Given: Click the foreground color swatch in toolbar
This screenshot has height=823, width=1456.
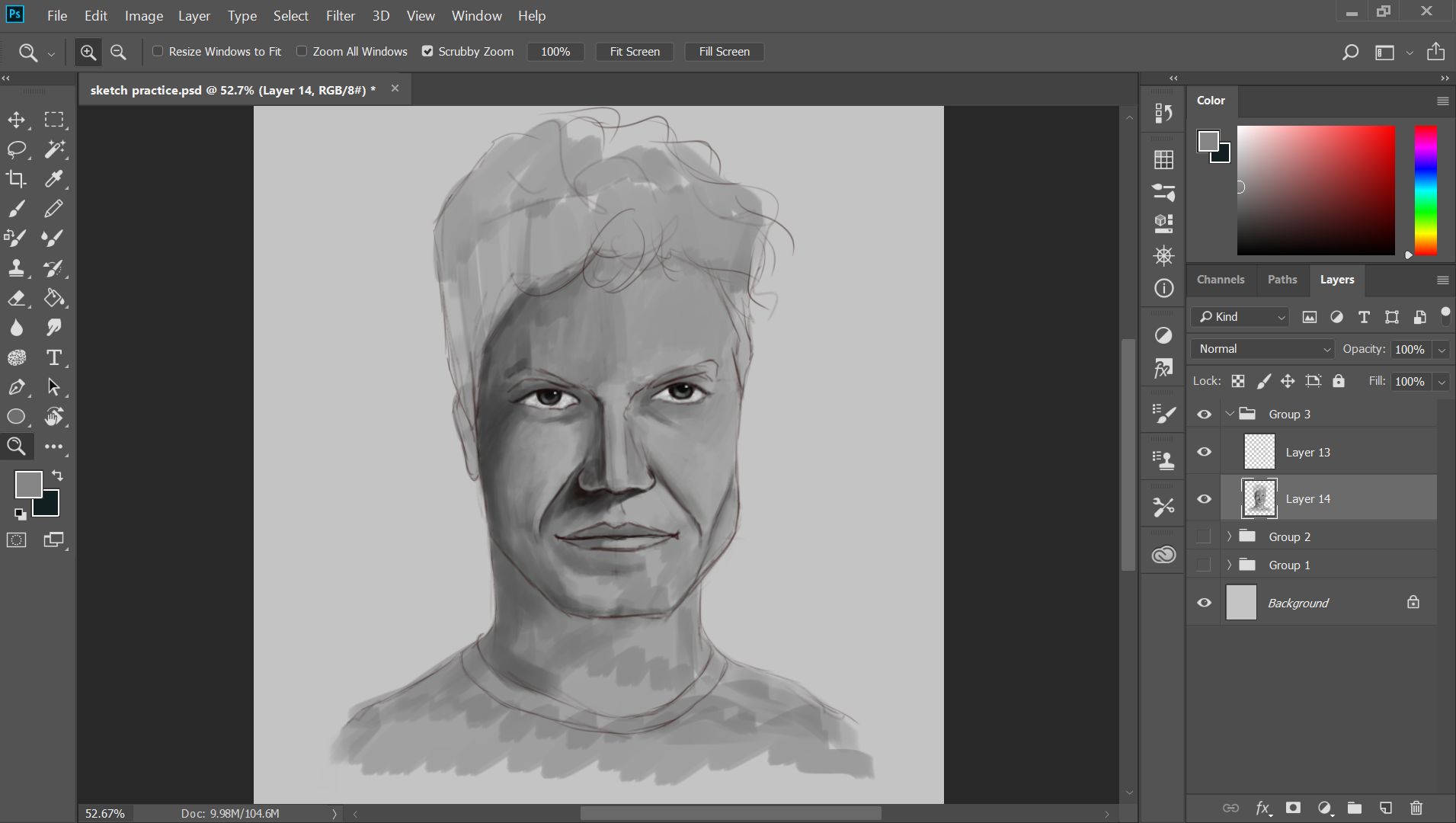Looking at the screenshot, I should [x=28, y=485].
